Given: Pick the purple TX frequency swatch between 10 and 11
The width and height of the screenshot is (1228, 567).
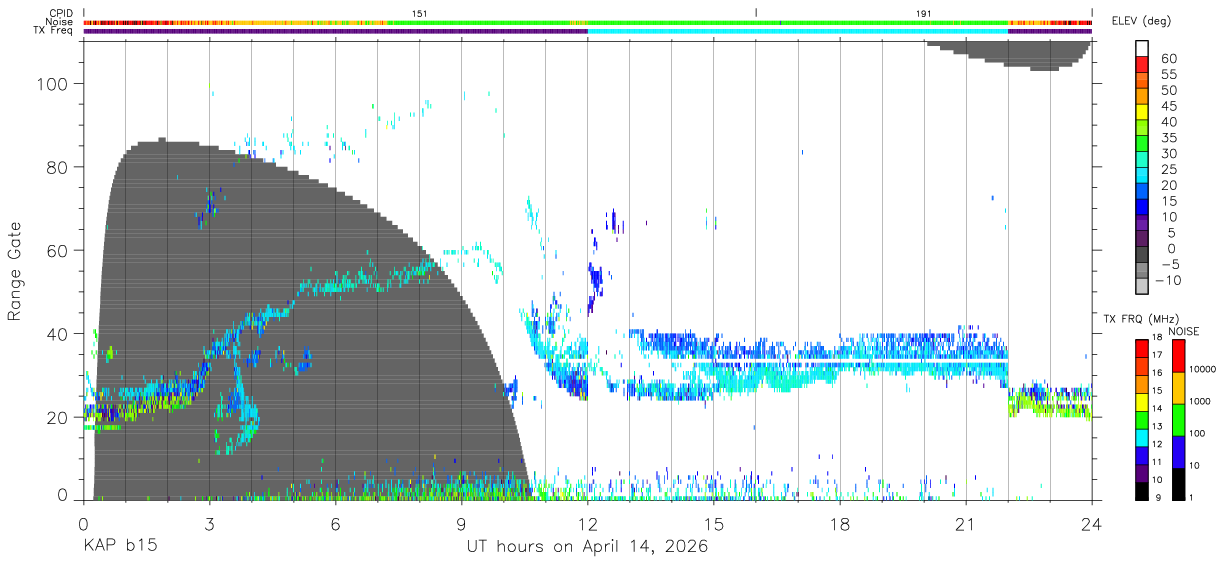Looking at the screenshot, I should pos(1141,472).
